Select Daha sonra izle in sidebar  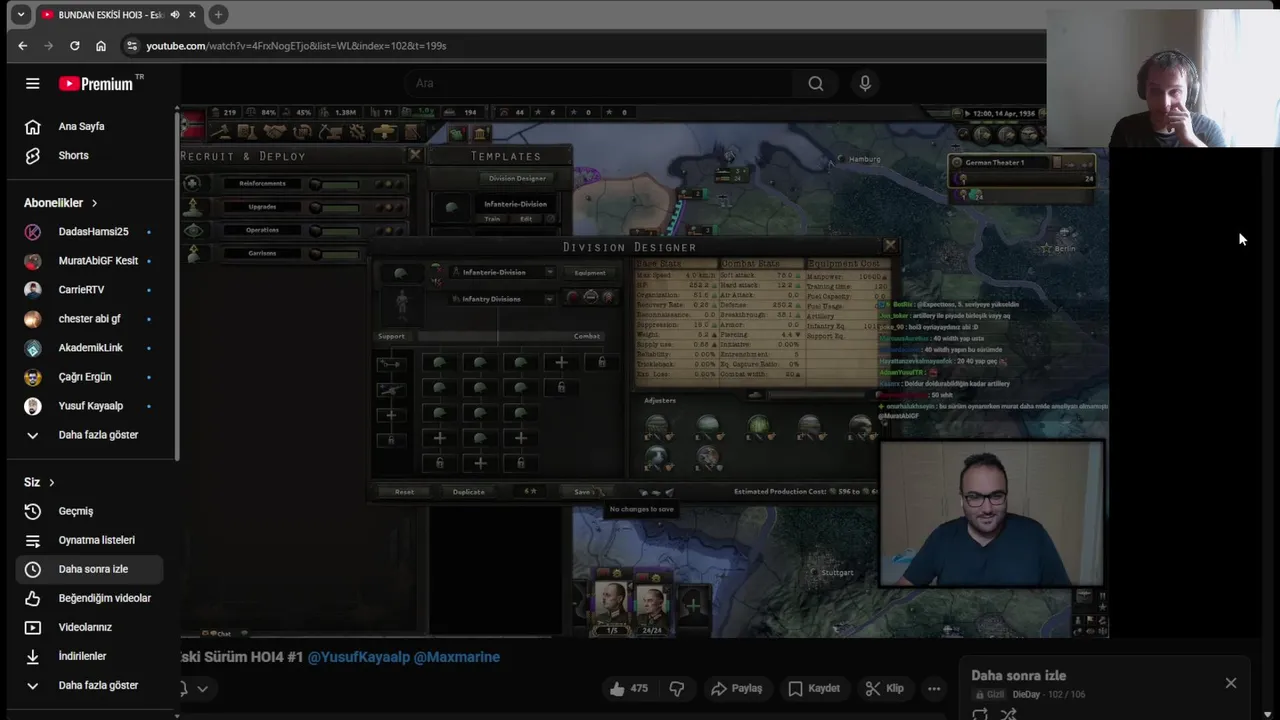[x=89, y=569]
